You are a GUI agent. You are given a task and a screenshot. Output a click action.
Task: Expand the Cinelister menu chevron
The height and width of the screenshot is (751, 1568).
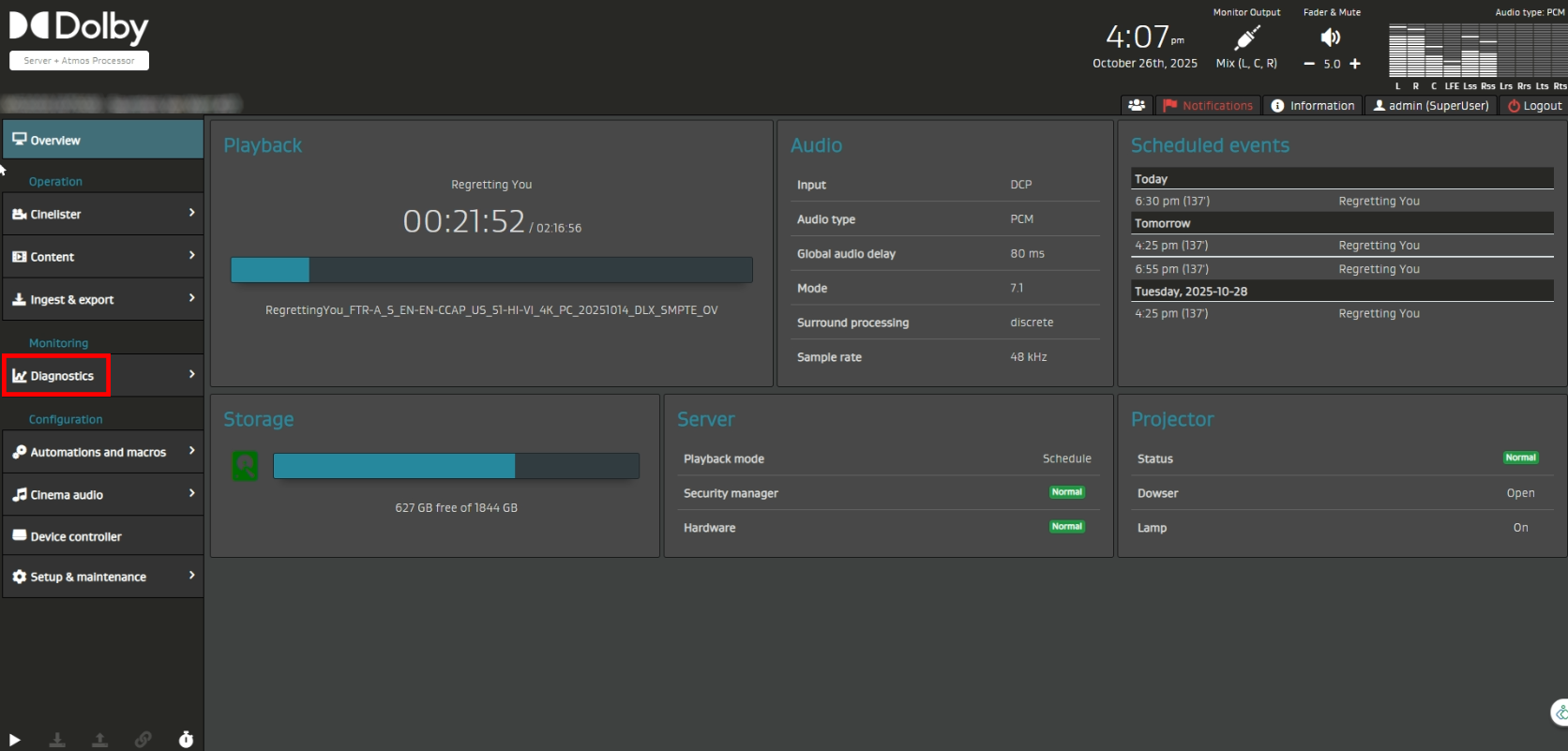click(x=191, y=213)
